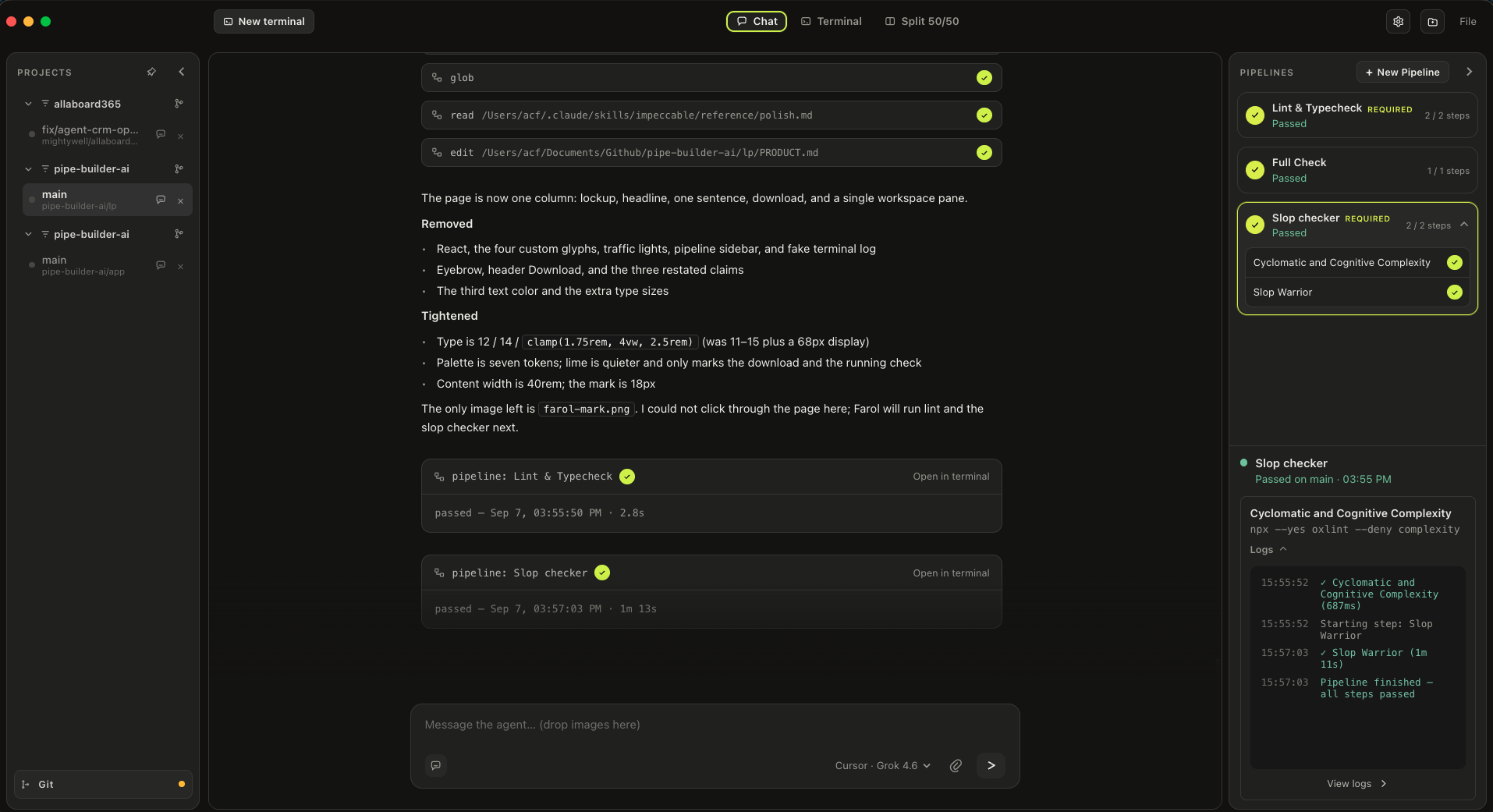Click the folder icon beside File

point(1432,22)
